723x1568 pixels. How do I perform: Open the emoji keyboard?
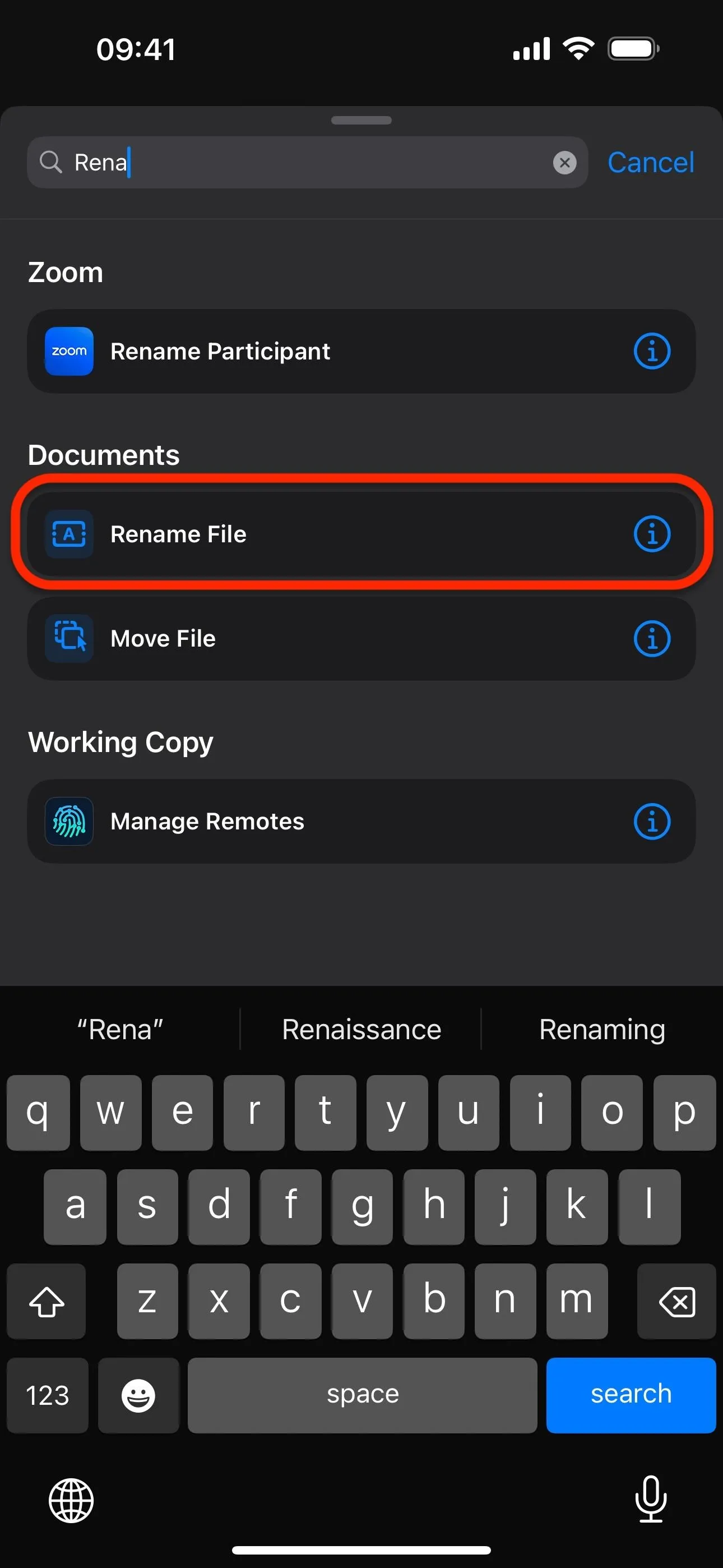tap(139, 1395)
